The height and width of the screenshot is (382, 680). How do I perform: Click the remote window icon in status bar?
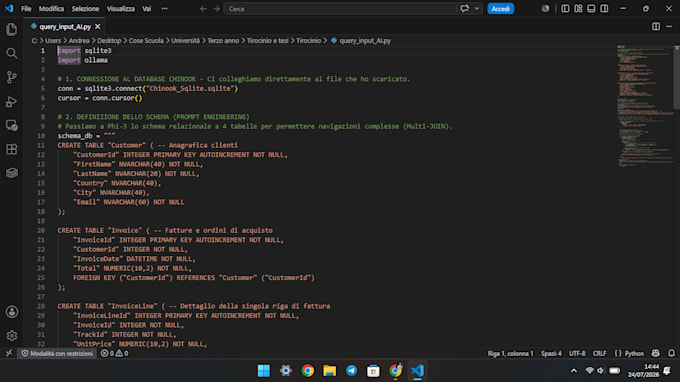click(x=9, y=353)
